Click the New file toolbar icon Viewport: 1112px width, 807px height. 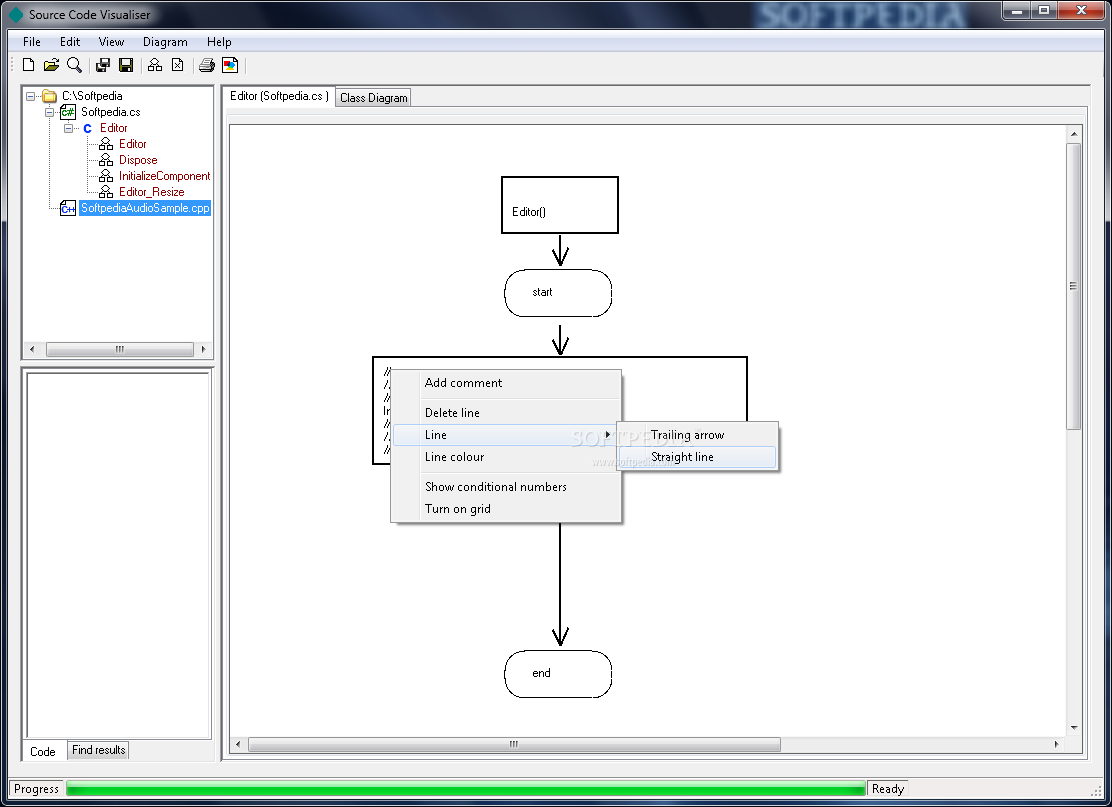(x=28, y=65)
